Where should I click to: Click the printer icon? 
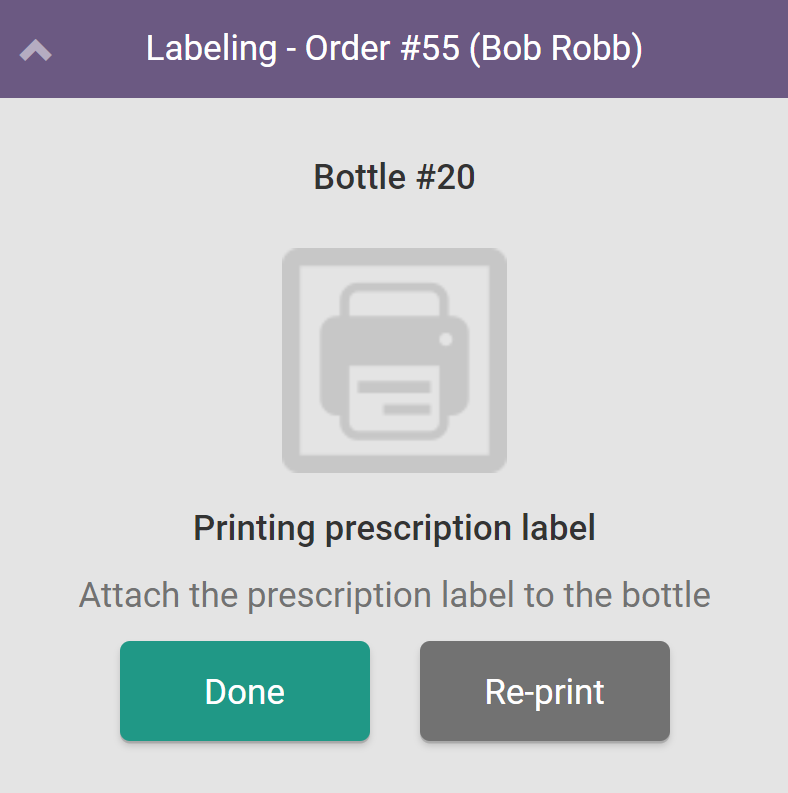tap(394, 360)
